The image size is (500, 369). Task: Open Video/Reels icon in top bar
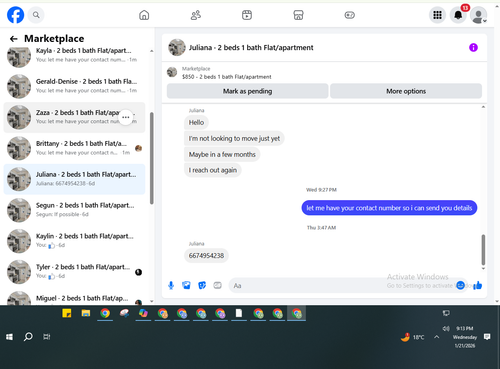(x=247, y=15)
